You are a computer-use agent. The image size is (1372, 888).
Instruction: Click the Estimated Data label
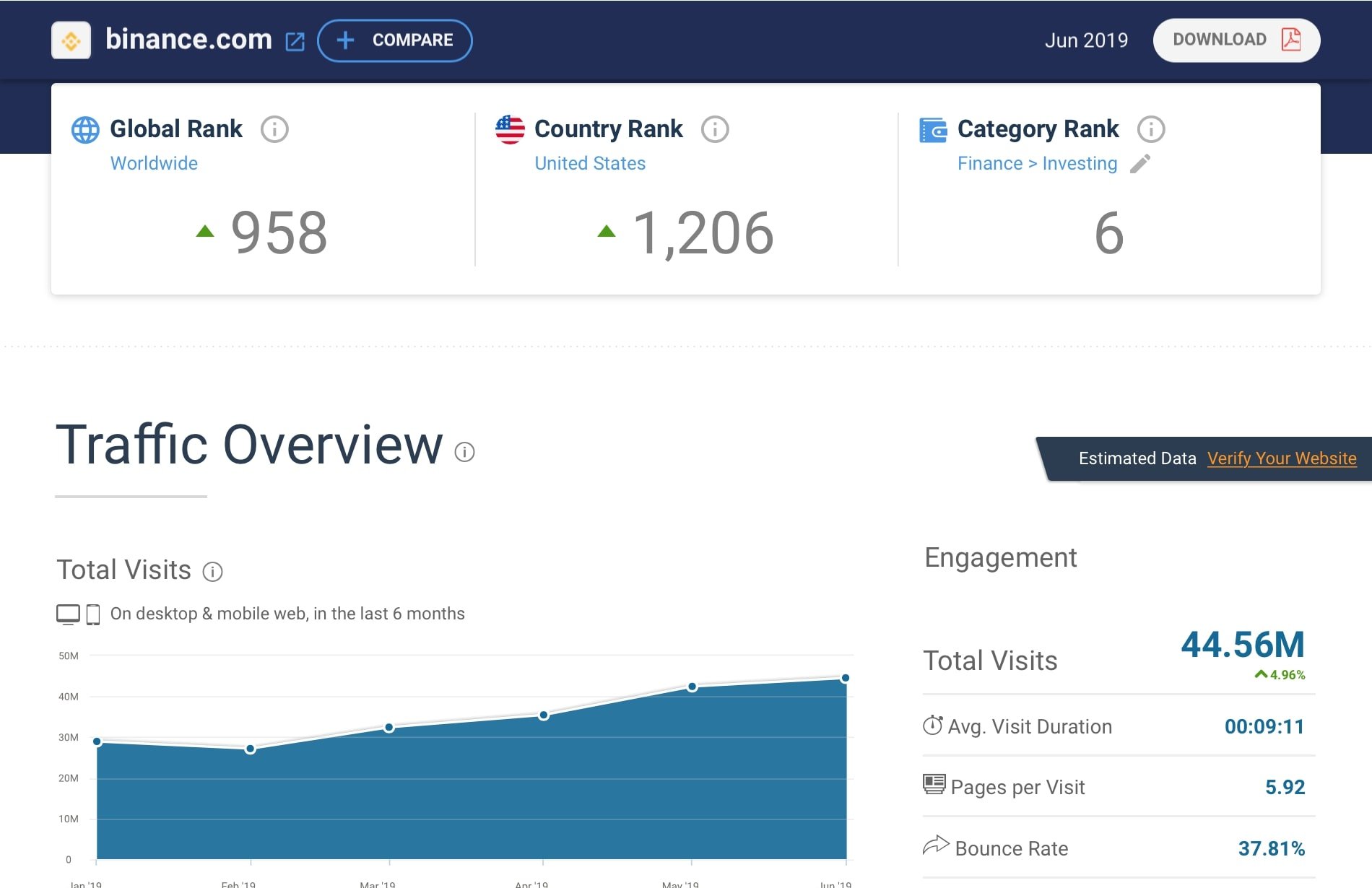1137,458
